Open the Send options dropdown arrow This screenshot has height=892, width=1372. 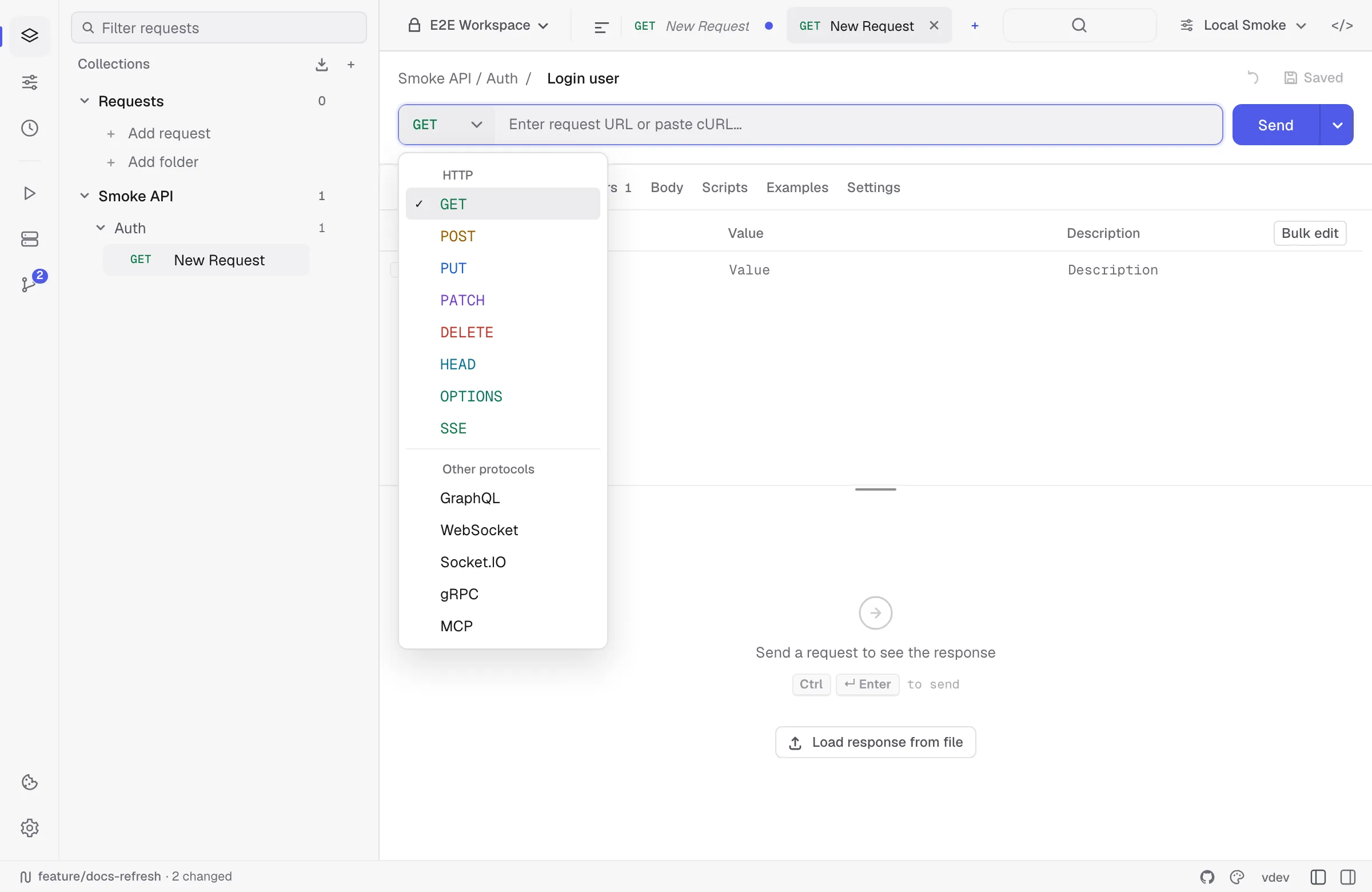click(x=1337, y=125)
